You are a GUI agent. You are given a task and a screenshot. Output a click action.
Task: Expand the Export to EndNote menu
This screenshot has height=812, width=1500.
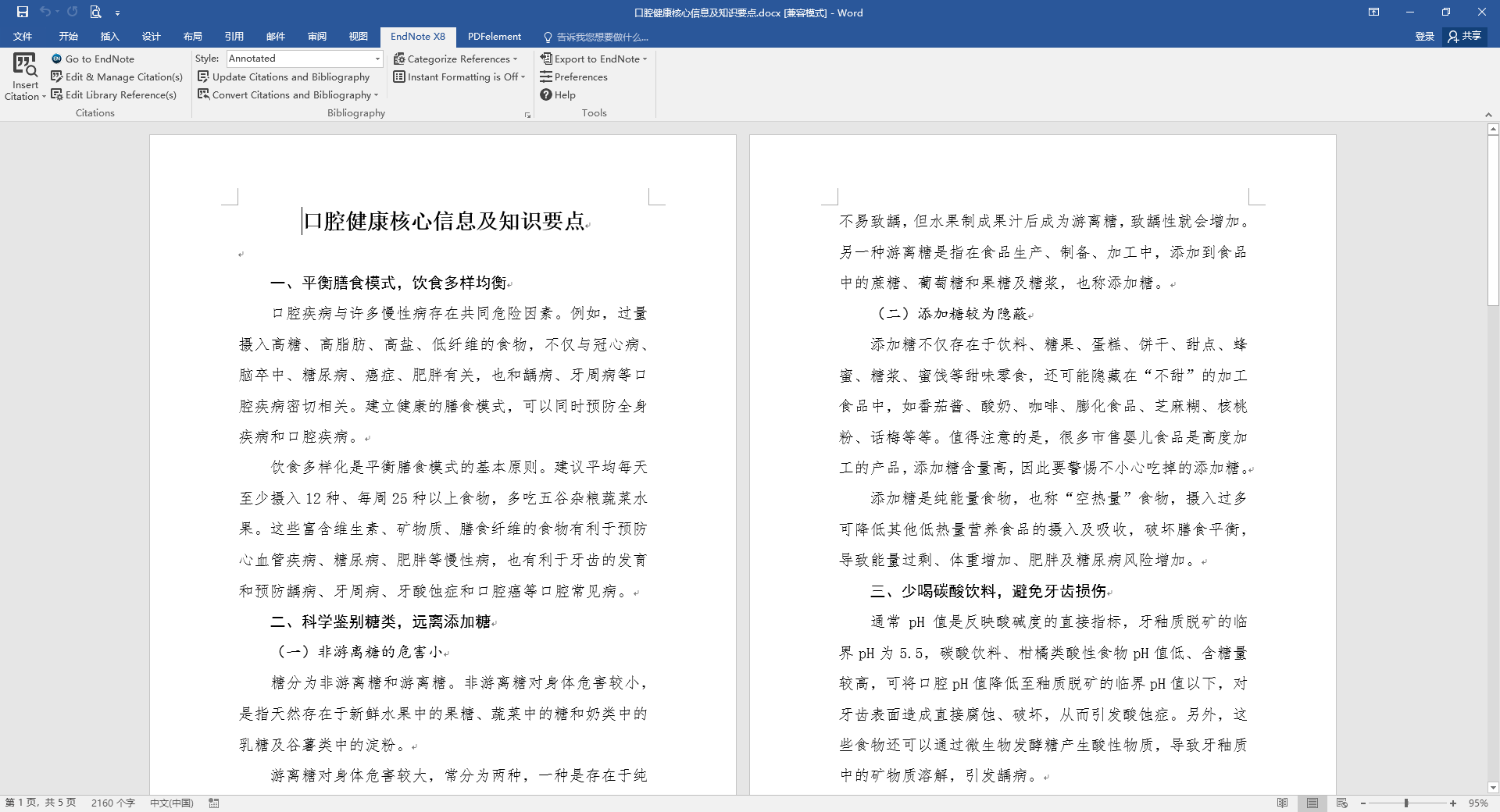point(594,59)
